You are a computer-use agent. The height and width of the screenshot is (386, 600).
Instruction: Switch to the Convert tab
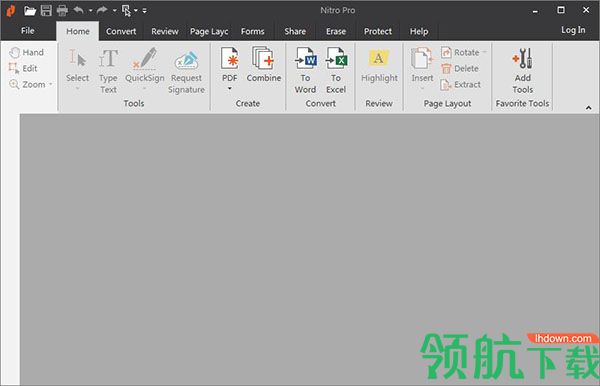pos(121,31)
